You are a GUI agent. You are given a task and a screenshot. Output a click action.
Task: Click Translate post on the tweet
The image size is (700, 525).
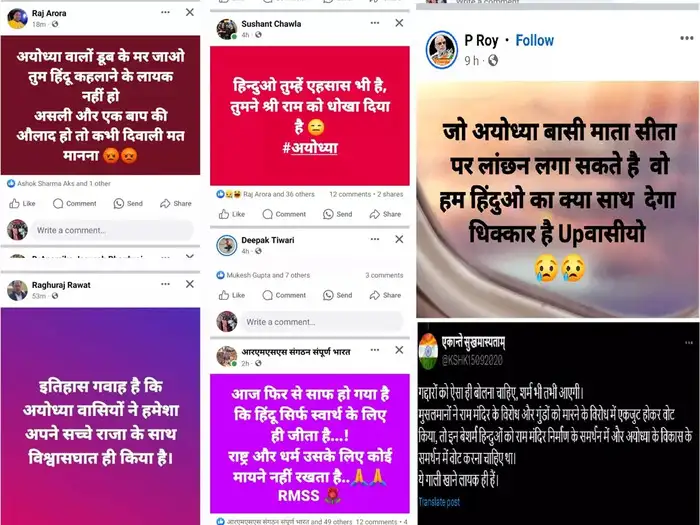[x=439, y=502]
